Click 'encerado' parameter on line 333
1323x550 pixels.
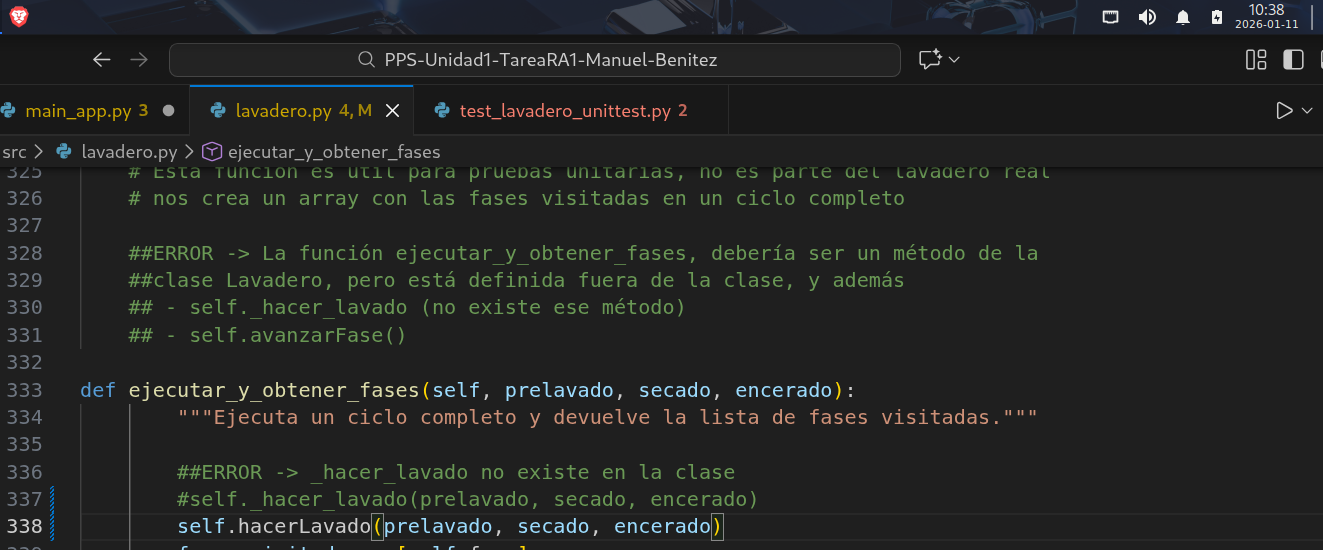coord(783,390)
